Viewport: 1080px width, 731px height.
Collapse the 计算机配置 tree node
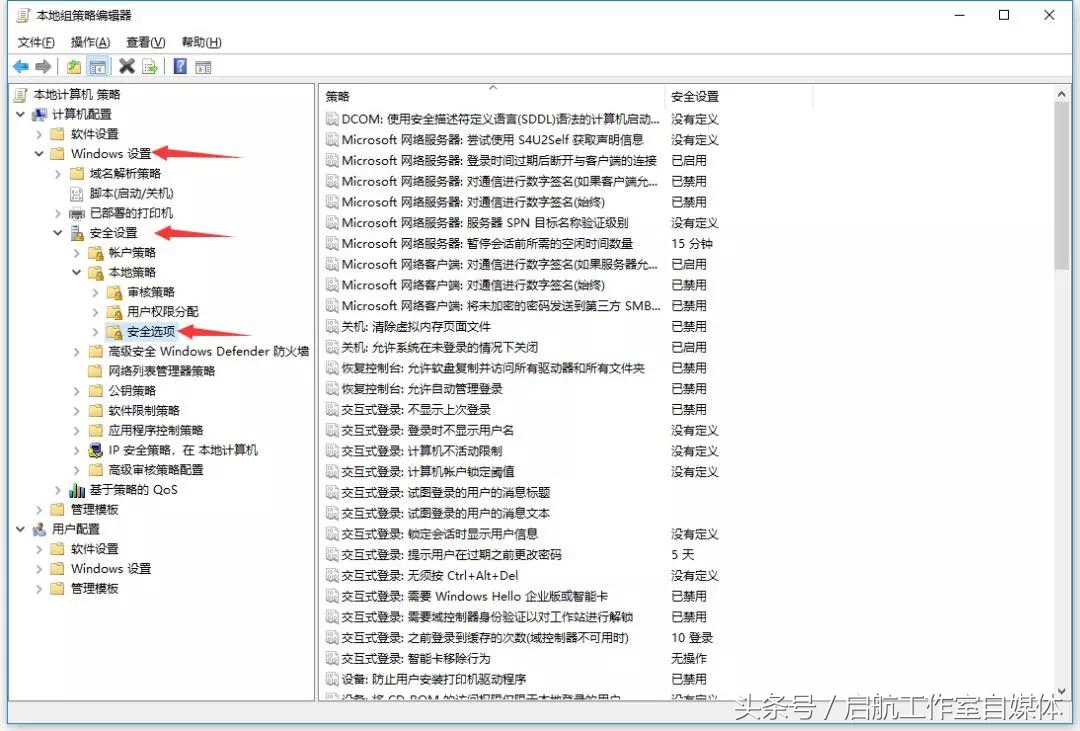pyautogui.click(x=22, y=114)
